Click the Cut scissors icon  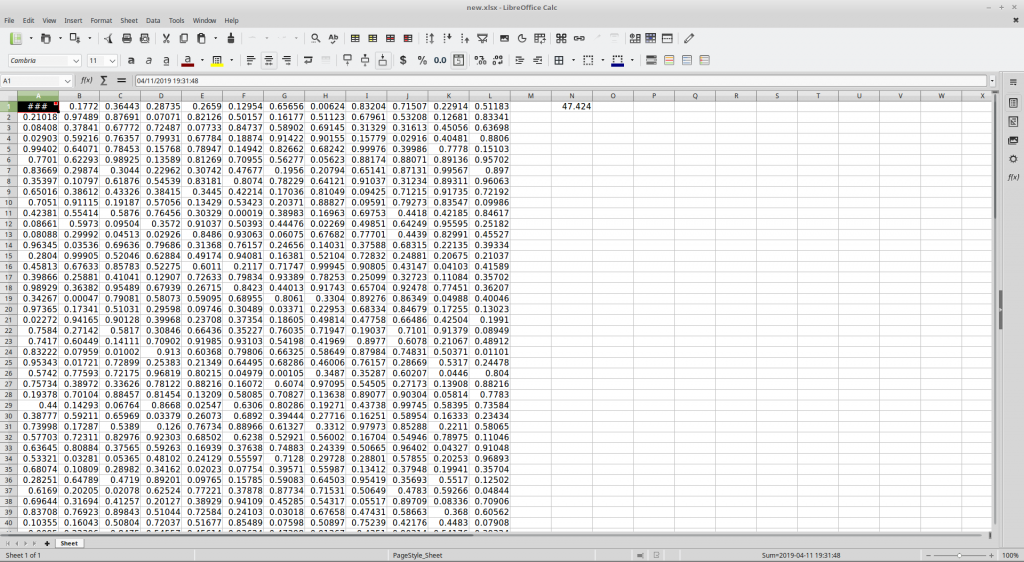tap(166, 39)
